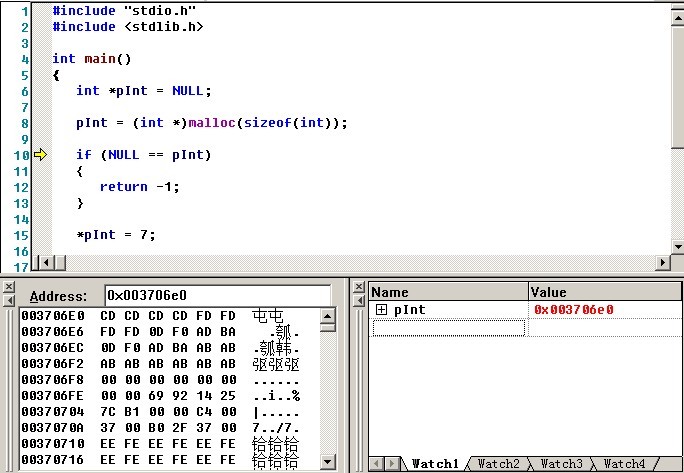Select the empty new watch entry row

(x=448, y=328)
